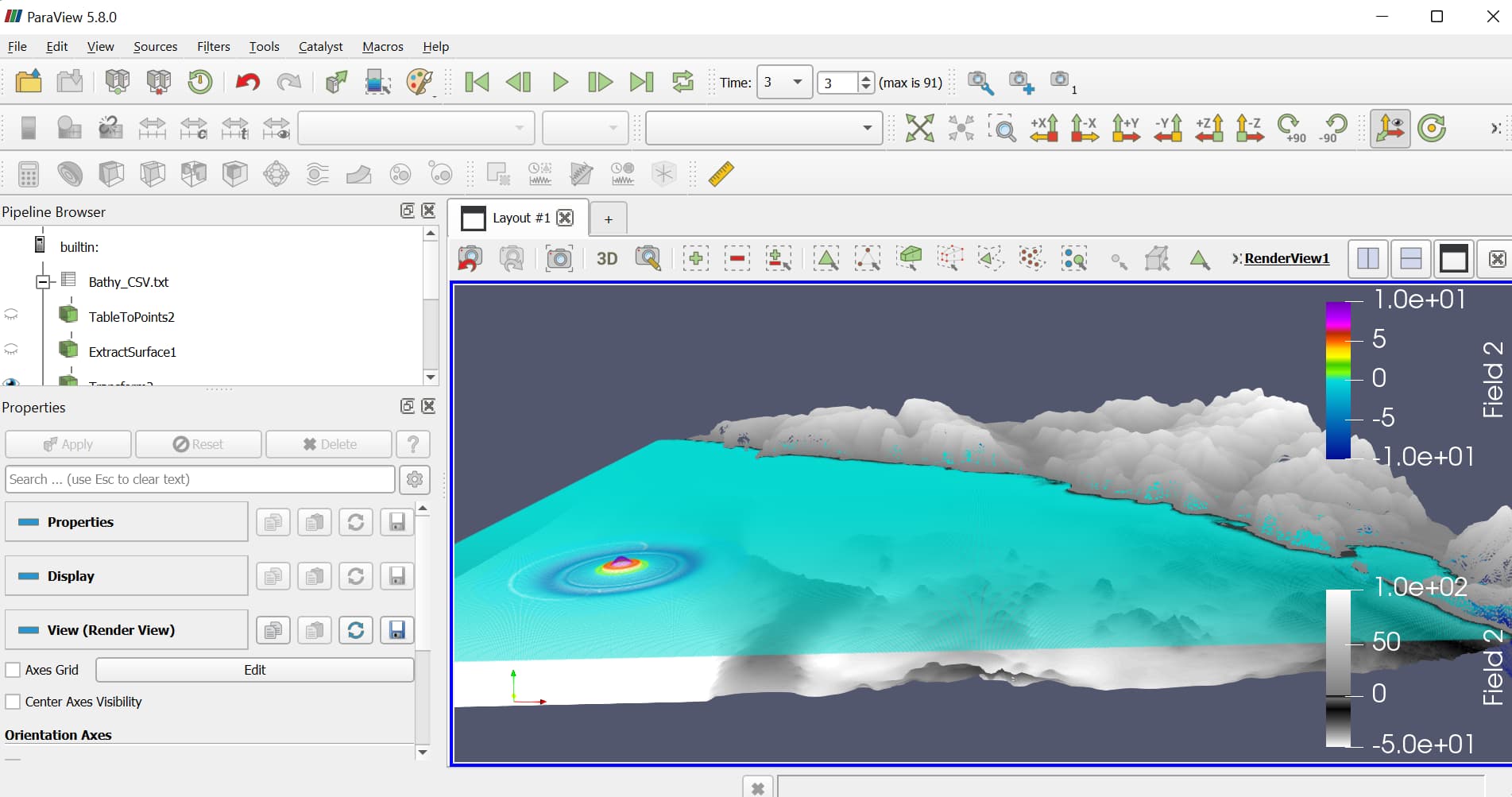The image size is (1512, 797).
Task: Enable the Axes Grid checkbox
Action: (14, 670)
